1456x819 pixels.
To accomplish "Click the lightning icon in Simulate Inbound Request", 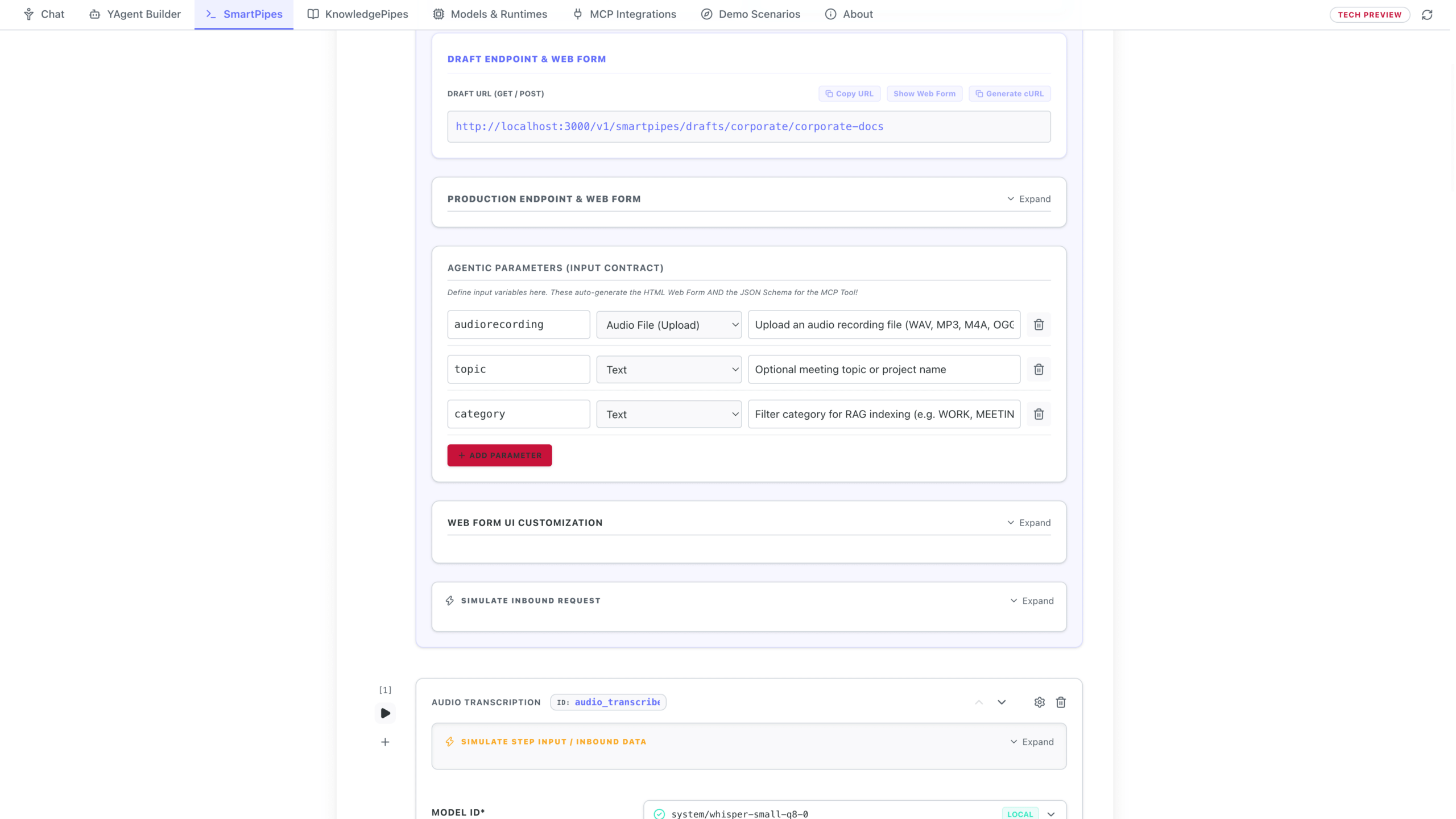I will point(450,601).
